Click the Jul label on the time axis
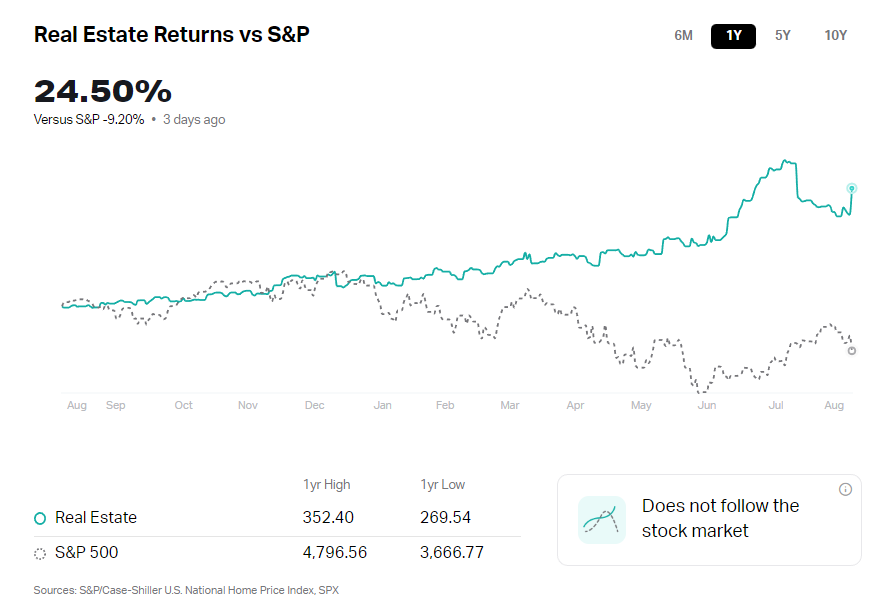 pos(776,405)
